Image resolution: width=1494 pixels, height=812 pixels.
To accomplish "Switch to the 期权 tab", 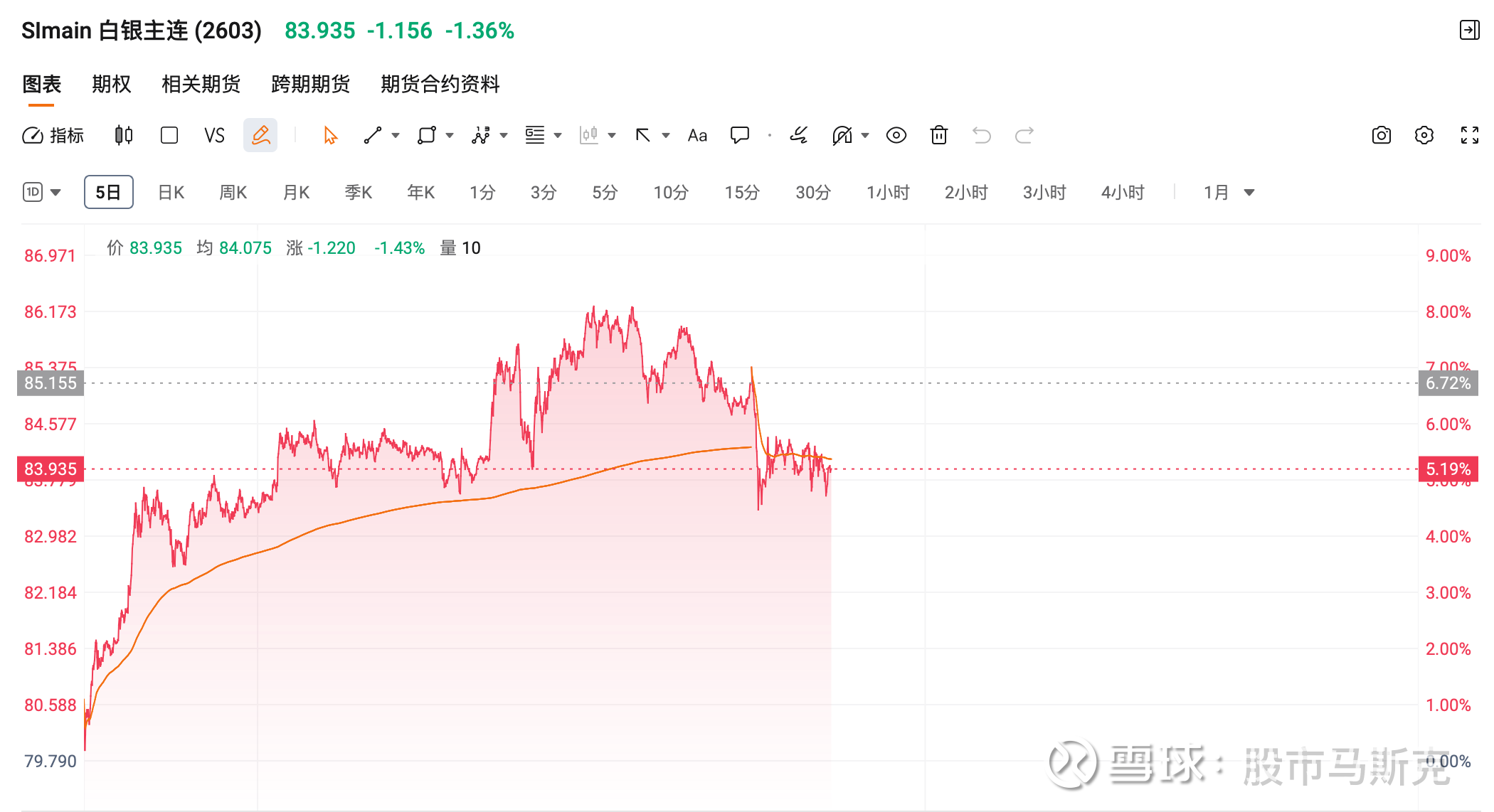I will click(x=110, y=84).
